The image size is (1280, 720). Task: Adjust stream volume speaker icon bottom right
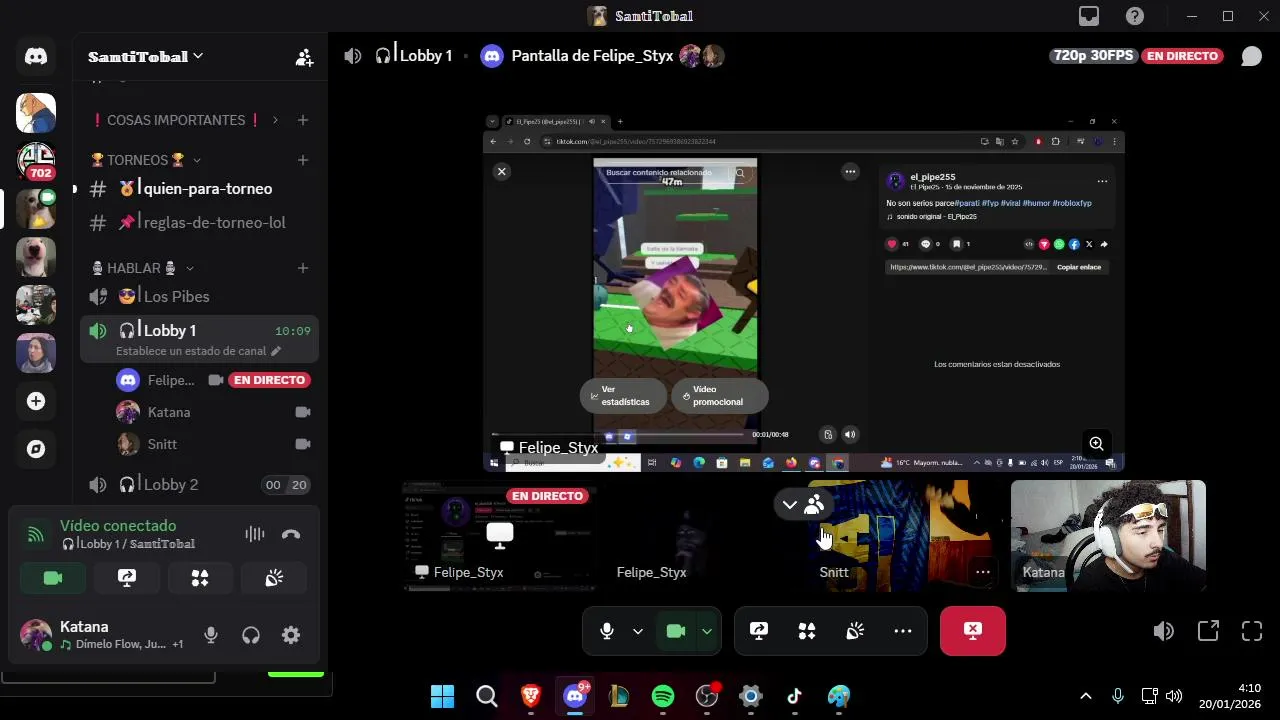click(1164, 631)
